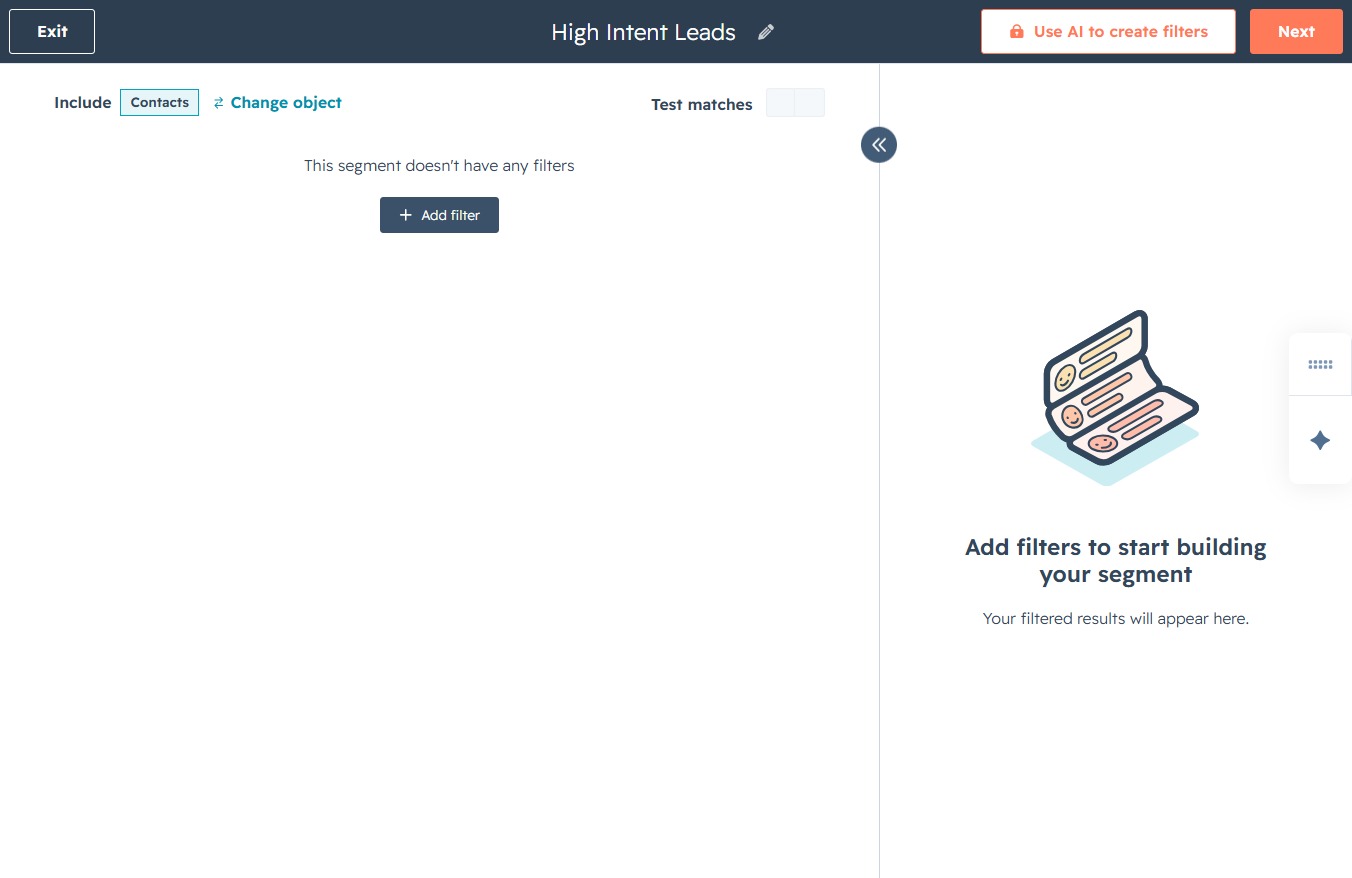Click the plus icon in Add filter
This screenshot has width=1352, height=878.
[x=405, y=215]
